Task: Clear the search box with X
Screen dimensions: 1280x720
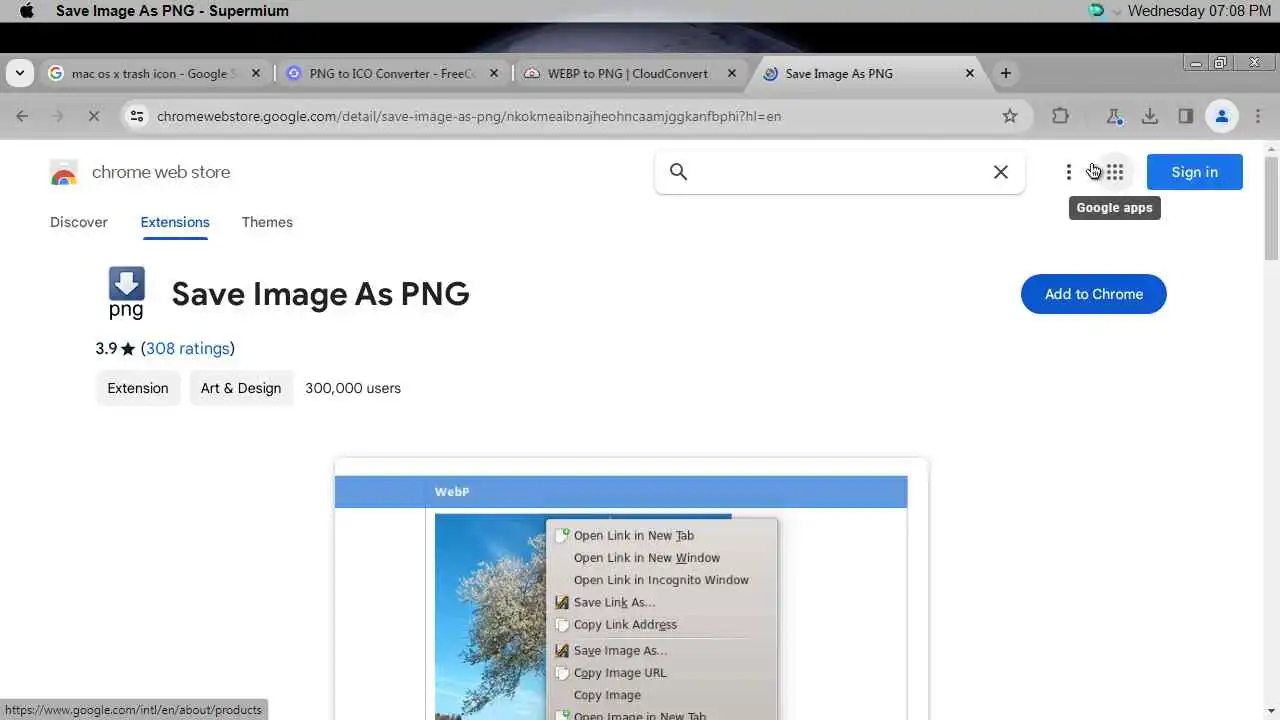Action: [x=1000, y=172]
